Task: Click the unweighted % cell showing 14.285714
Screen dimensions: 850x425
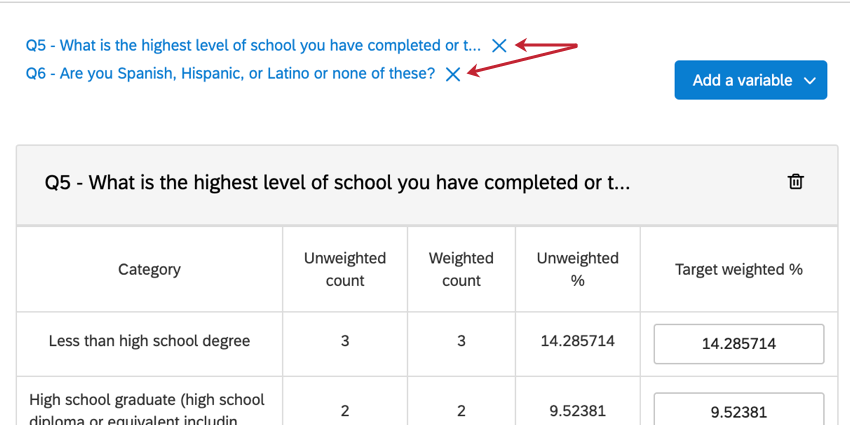Action: (x=578, y=342)
